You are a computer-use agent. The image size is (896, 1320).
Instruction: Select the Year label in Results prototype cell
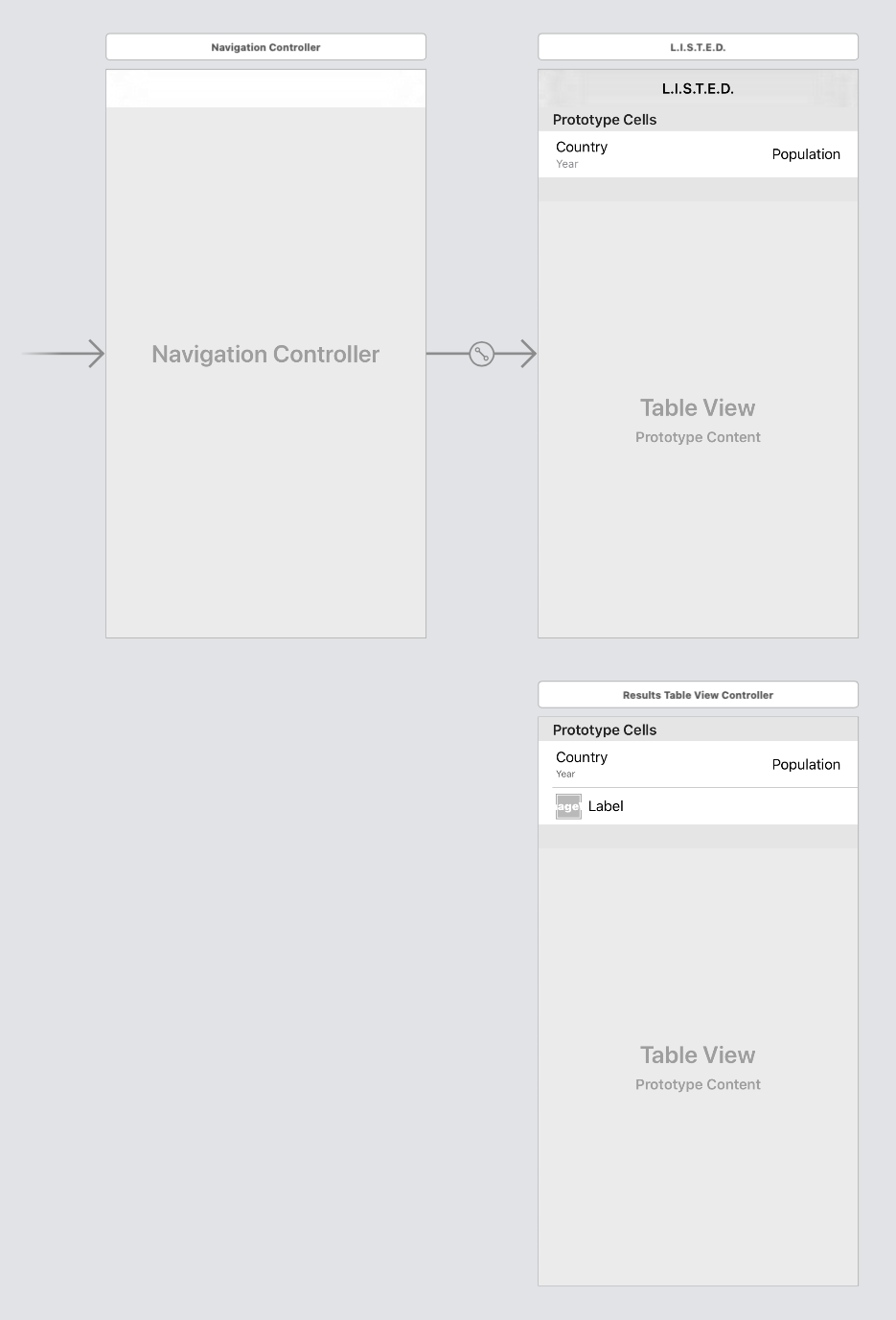coord(565,774)
